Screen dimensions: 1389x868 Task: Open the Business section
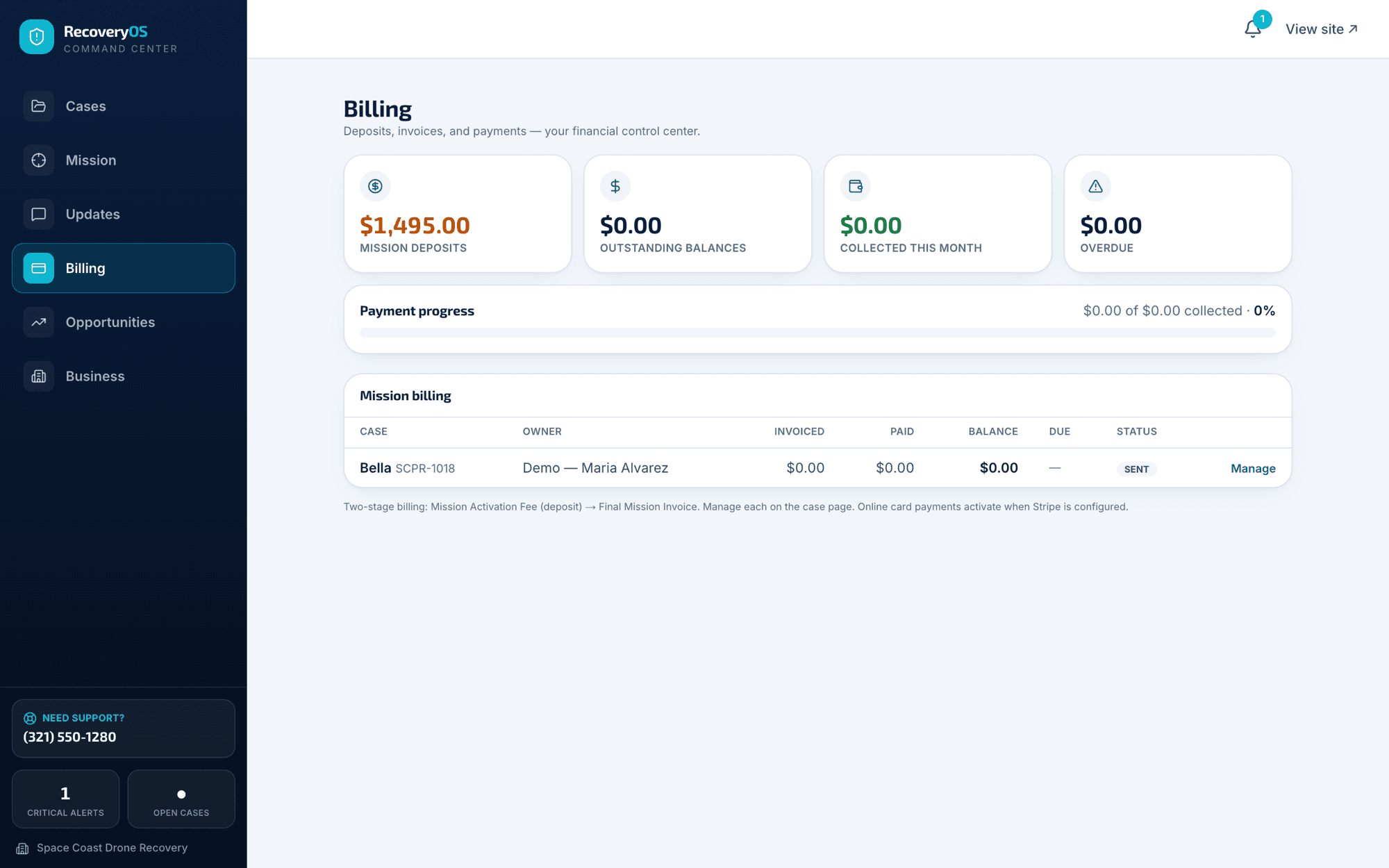click(x=124, y=376)
